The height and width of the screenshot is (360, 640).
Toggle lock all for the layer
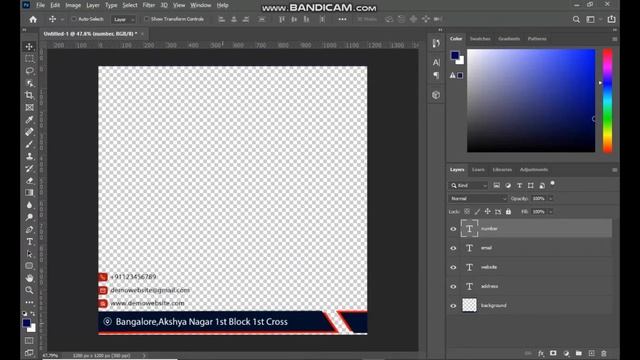(508, 211)
